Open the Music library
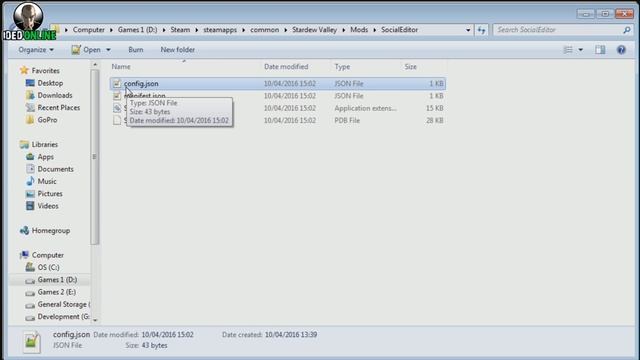The width and height of the screenshot is (640, 360). tap(47, 181)
